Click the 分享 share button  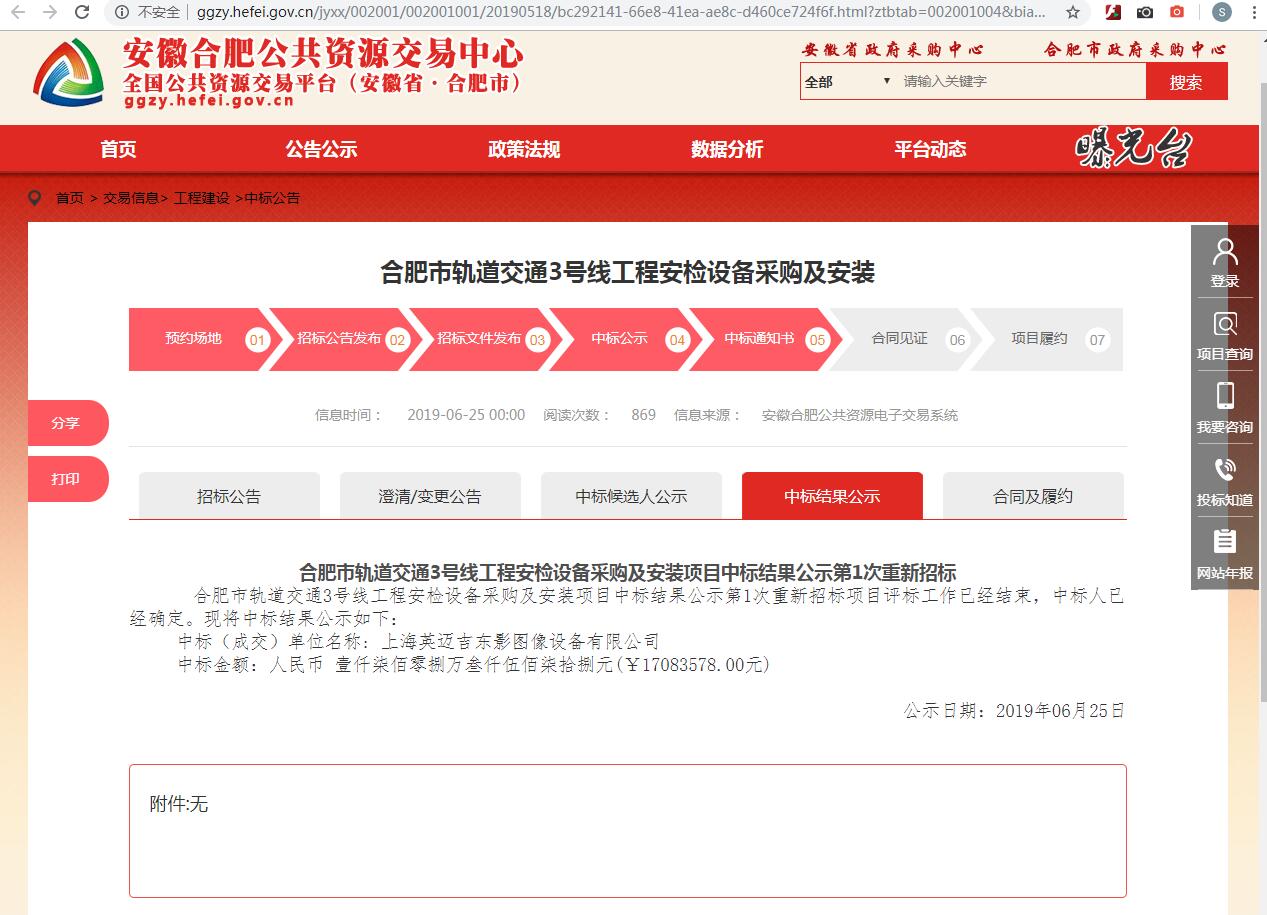tap(66, 423)
